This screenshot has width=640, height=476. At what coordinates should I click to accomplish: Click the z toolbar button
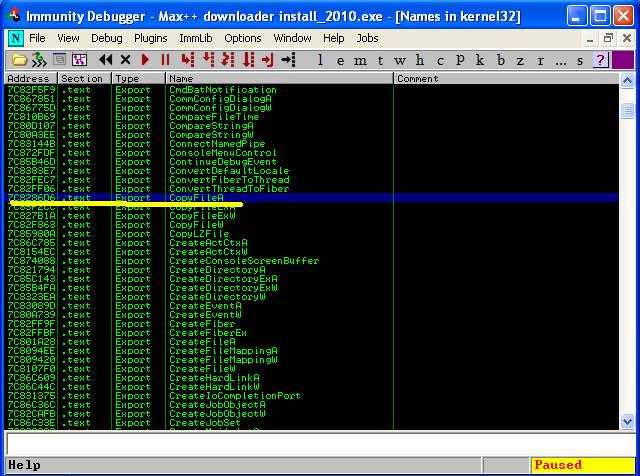(x=520, y=60)
